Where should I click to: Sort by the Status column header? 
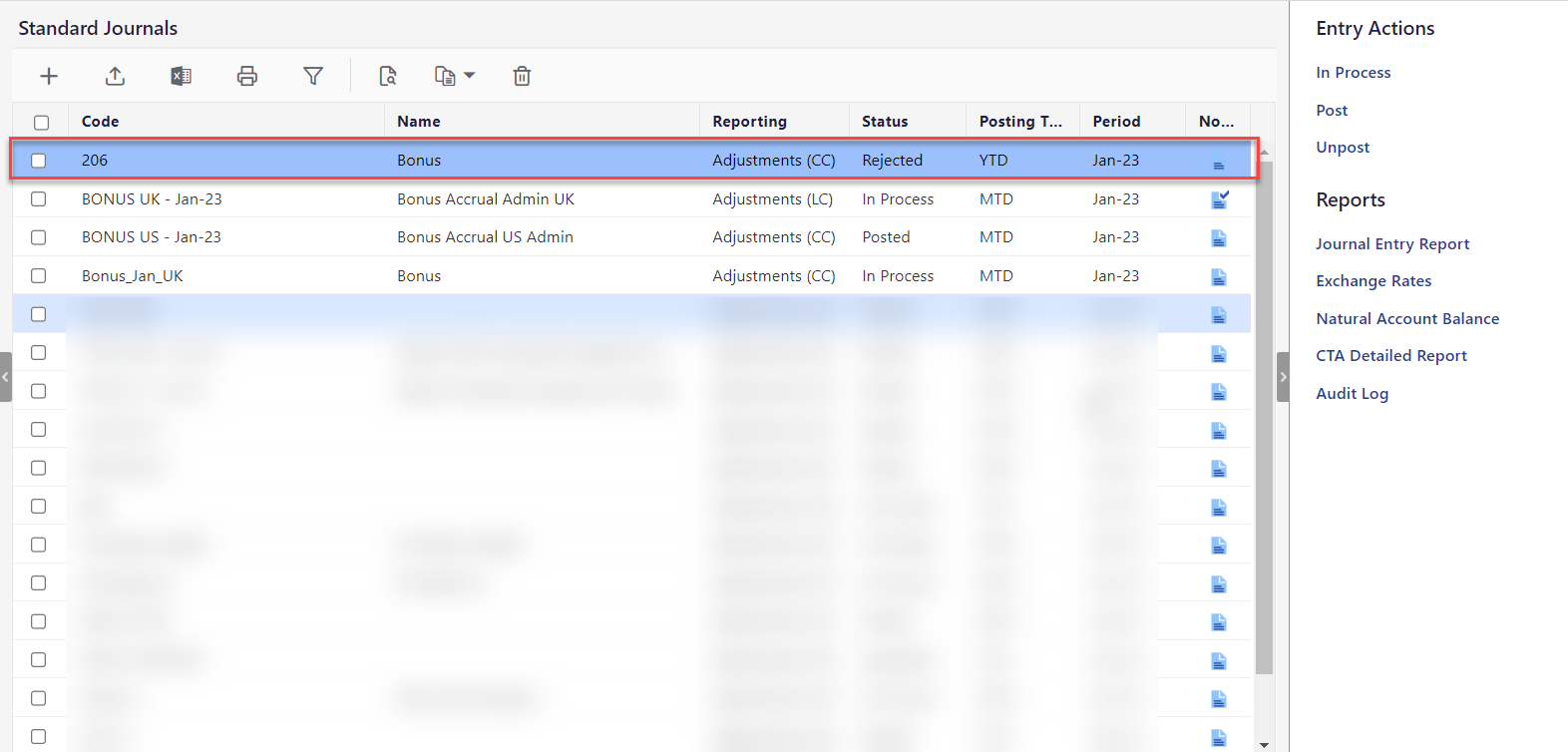pos(908,121)
